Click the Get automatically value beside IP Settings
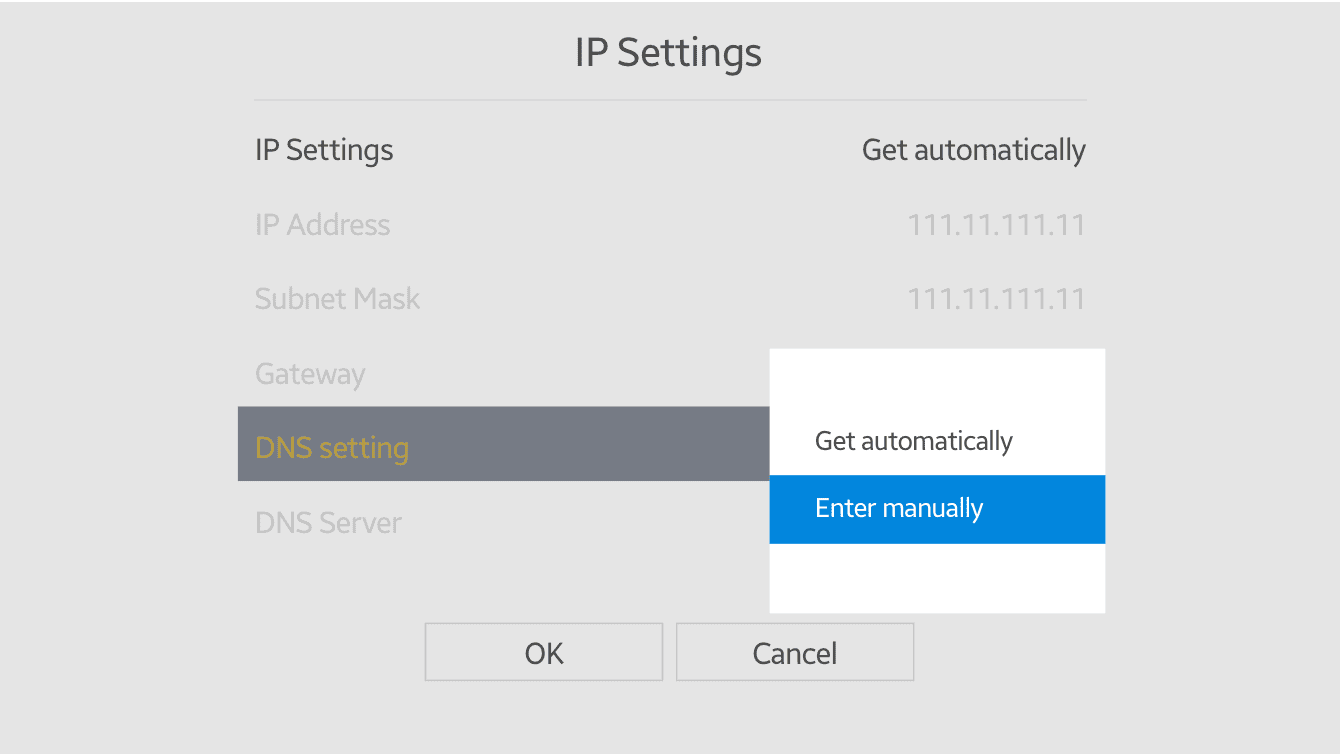The height and width of the screenshot is (754, 1340). click(x=973, y=150)
